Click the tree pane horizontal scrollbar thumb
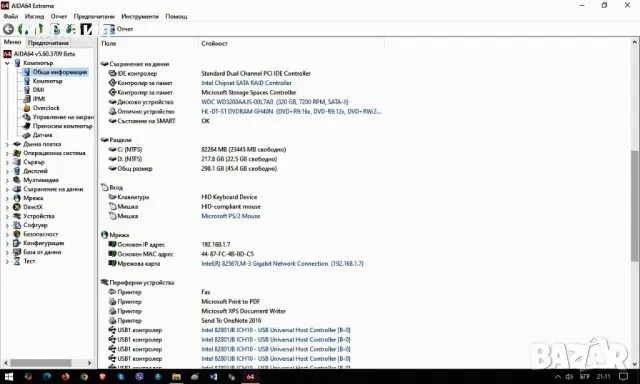Screen dimensions: 640x384 click(x=41, y=363)
